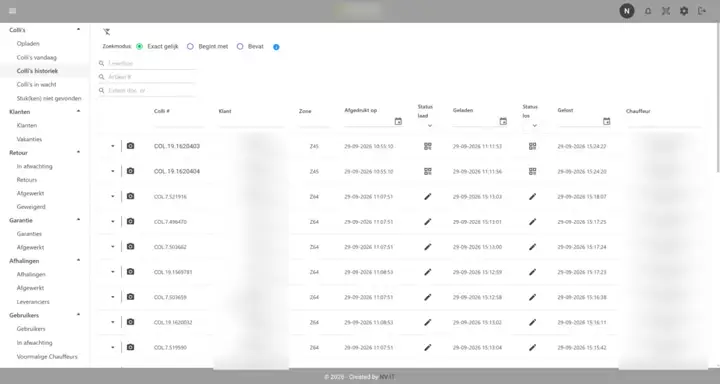Focus the Artikel # search field
This screenshot has height=384, width=720.
(x=147, y=77)
